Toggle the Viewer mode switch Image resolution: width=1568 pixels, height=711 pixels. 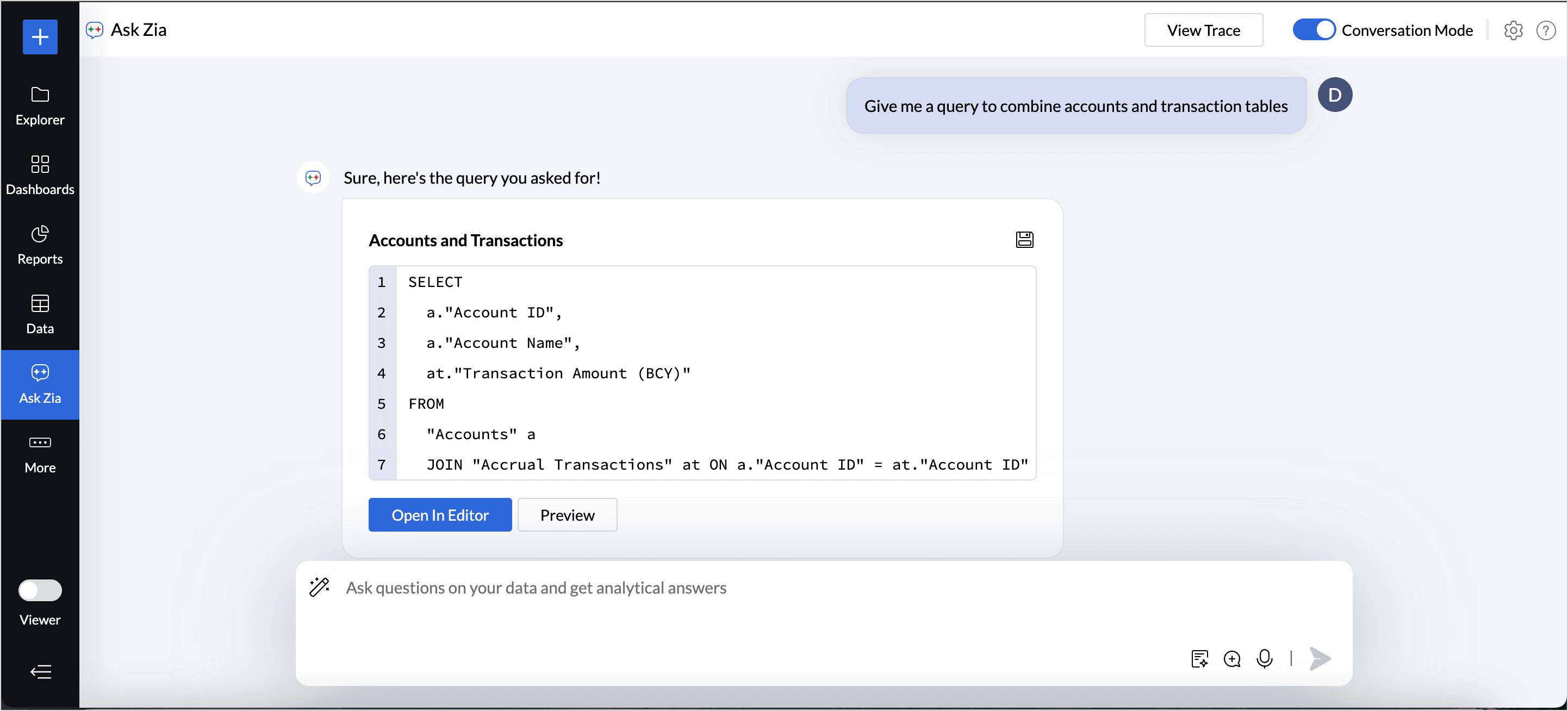click(x=40, y=590)
